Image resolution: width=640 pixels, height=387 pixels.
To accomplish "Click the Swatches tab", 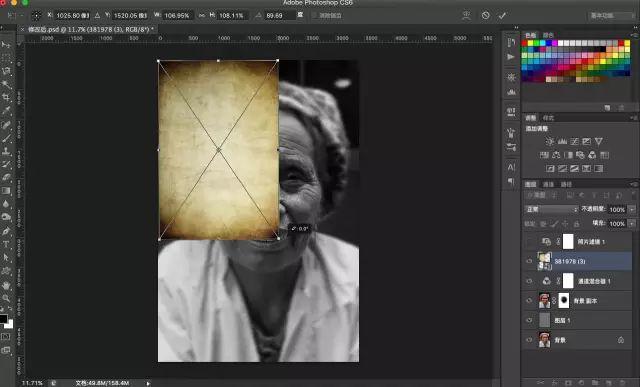I will pos(530,35).
